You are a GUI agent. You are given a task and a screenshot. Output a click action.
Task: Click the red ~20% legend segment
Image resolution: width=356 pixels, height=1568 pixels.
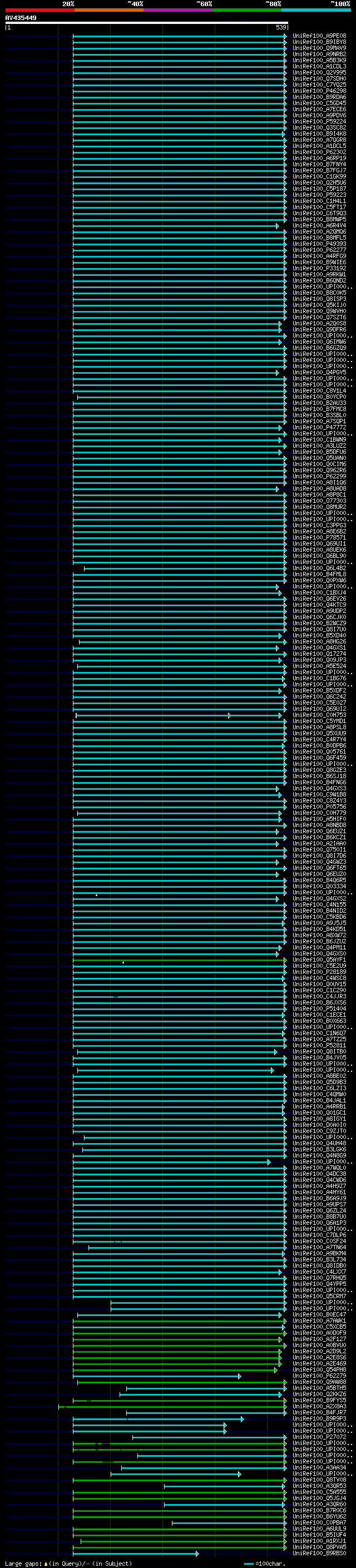click(39, 10)
